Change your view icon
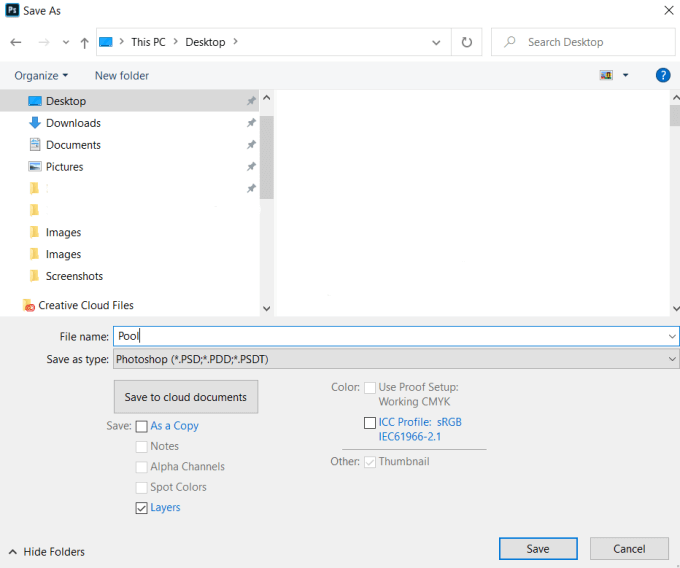680x568 pixels. pyautogui.click(x=606, y=75)
